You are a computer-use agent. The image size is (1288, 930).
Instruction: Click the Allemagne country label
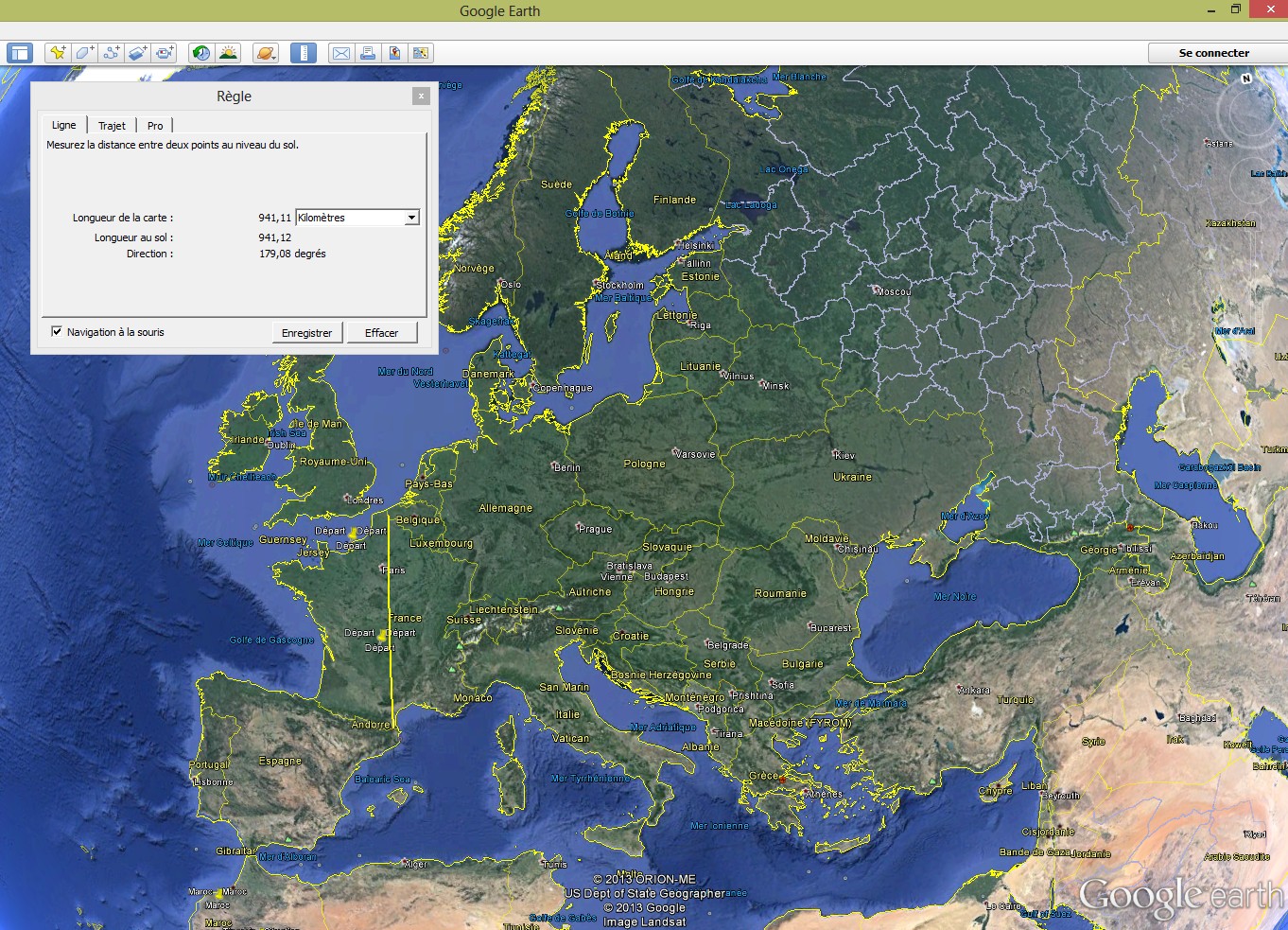pos(506,508)
